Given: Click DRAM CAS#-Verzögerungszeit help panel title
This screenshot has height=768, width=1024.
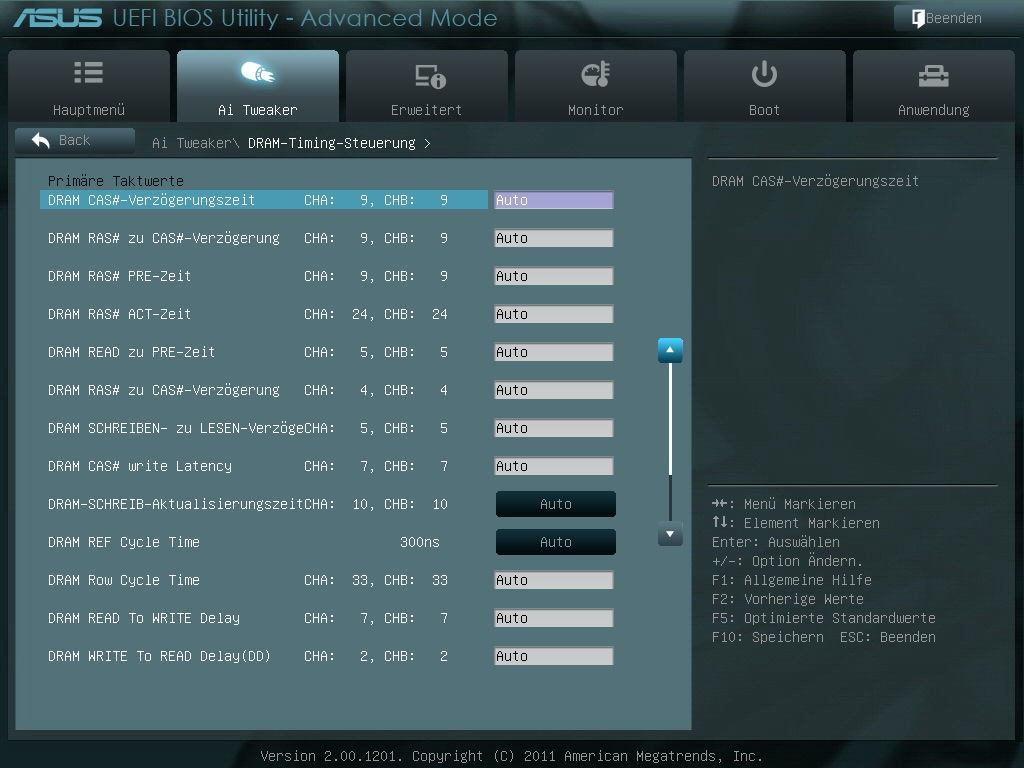Looking at the screenshot, I should tap(815, 181).
